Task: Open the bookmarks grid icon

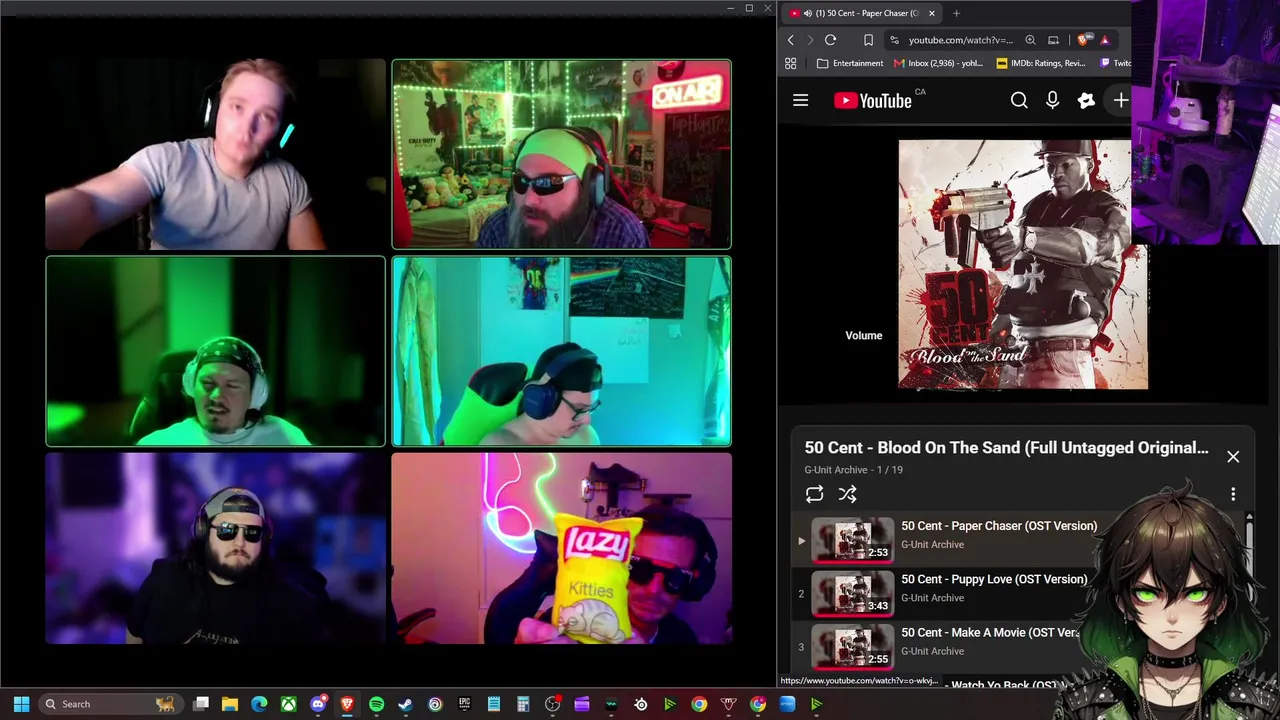Action: (x=790, y=63)
